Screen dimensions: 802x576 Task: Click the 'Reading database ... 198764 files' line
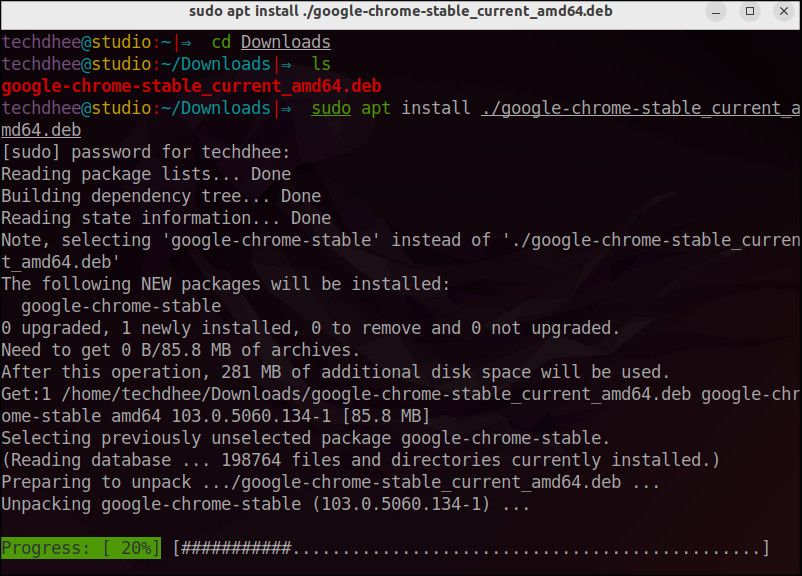point(361,460)
